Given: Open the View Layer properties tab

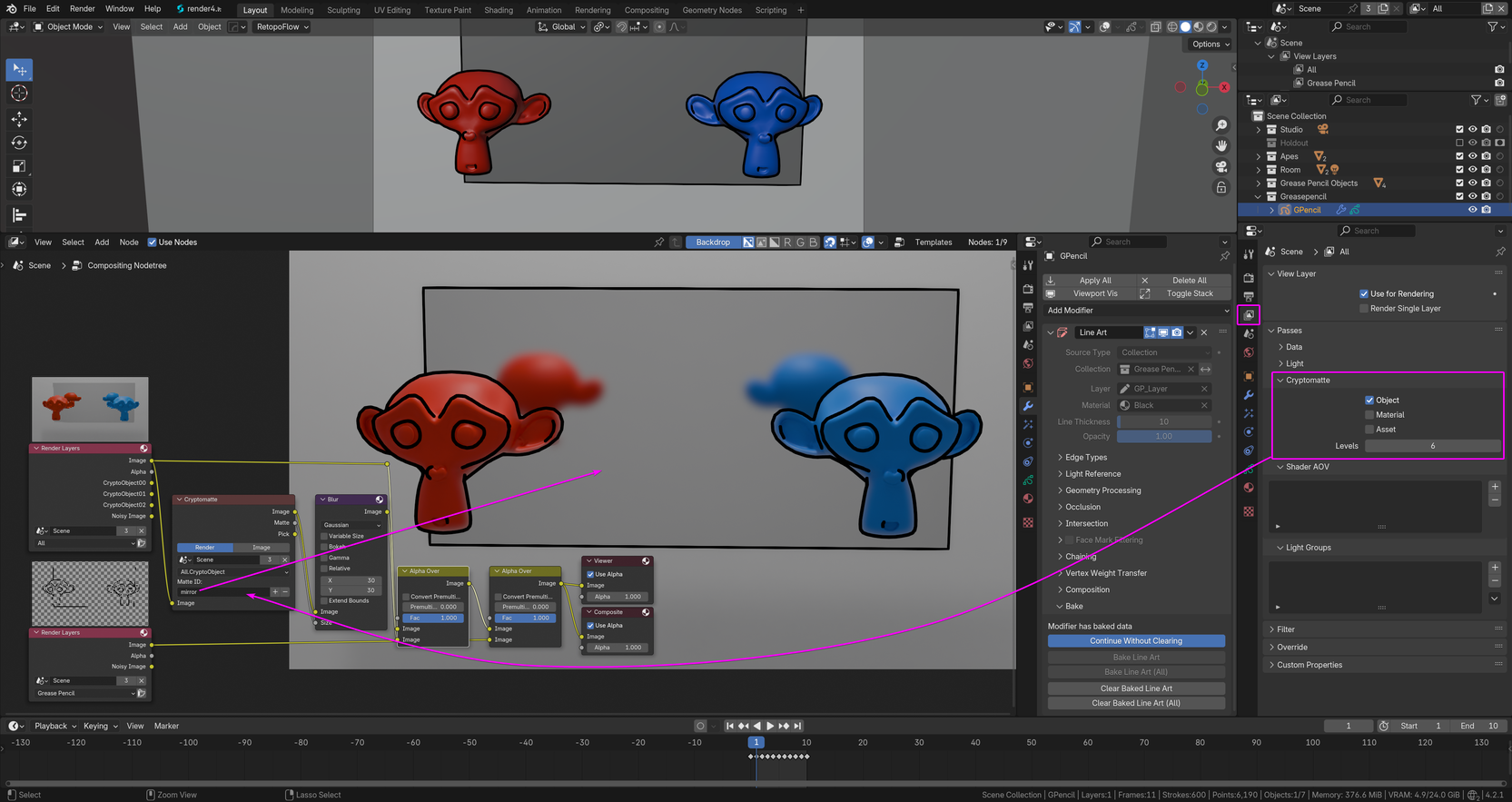Looking at the screenshot, I should coord(1249,314).
